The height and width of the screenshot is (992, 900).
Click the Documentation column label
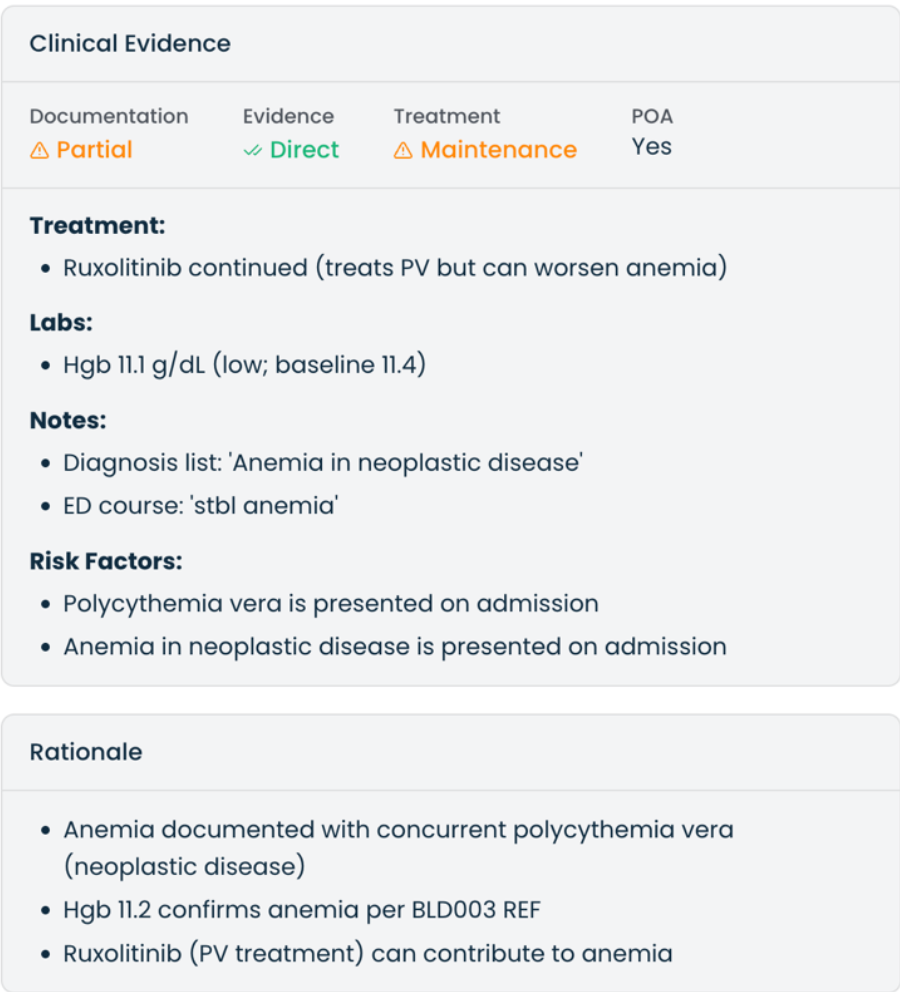109,116
